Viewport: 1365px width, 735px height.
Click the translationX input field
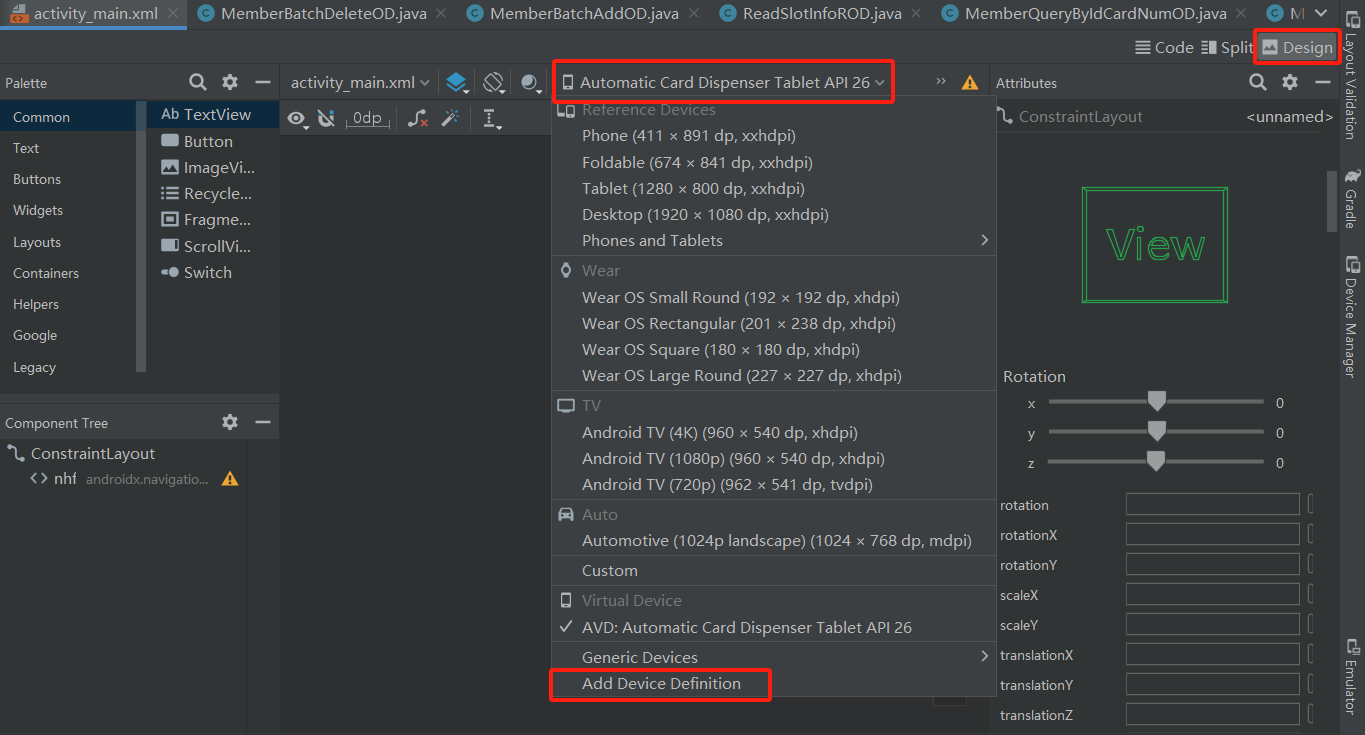pyautogui.click(x=1212, y=655)
